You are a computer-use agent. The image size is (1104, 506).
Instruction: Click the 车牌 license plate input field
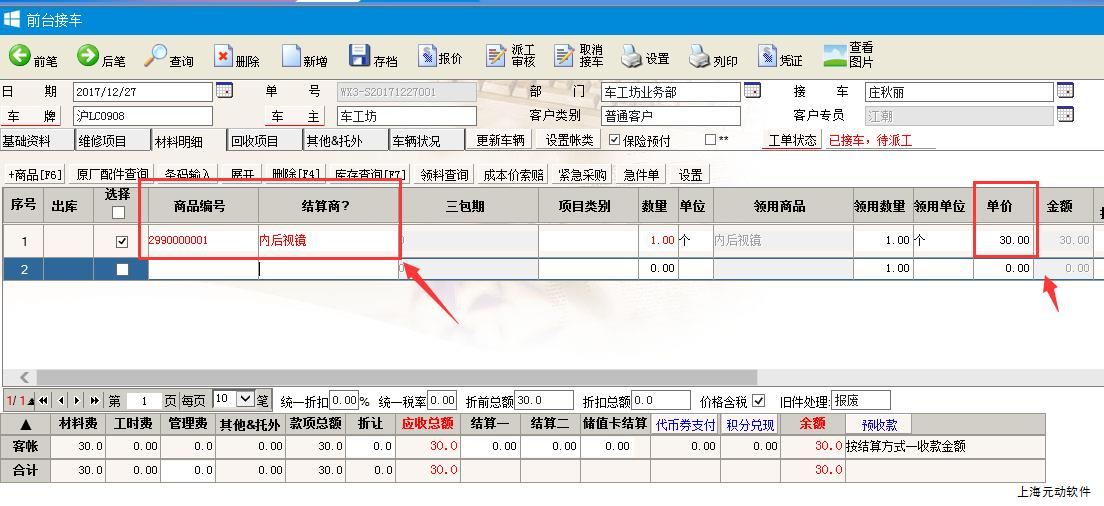pos(142,116)
